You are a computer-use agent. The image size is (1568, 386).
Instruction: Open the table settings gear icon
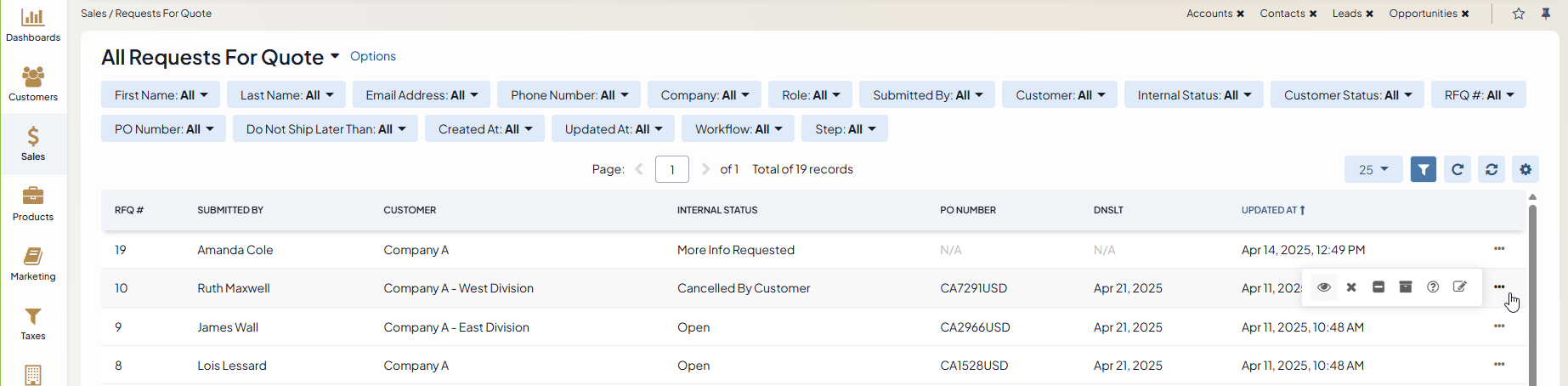click(x=1526, y=169)
